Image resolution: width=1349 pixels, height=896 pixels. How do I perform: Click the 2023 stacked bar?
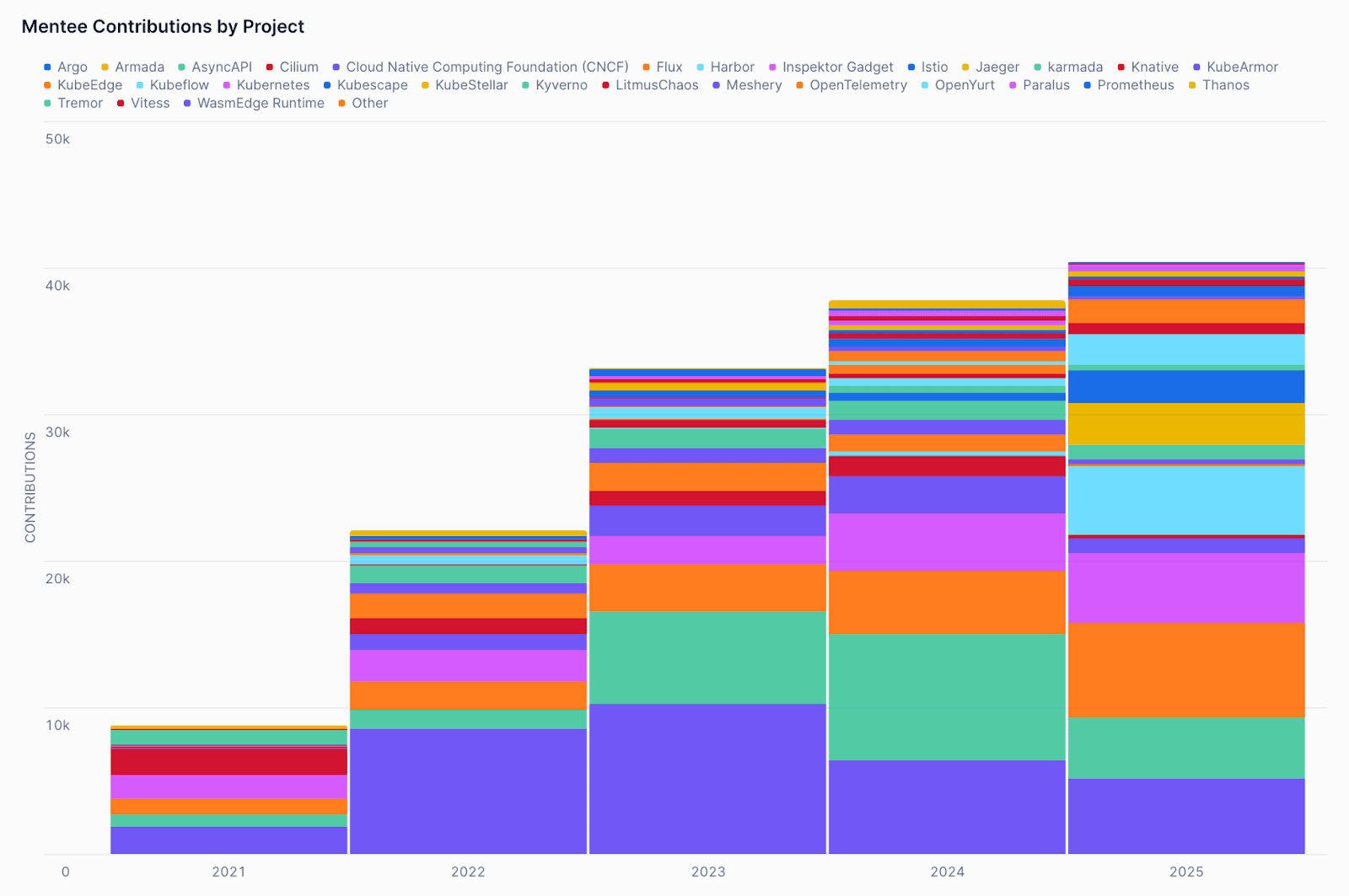708,590
